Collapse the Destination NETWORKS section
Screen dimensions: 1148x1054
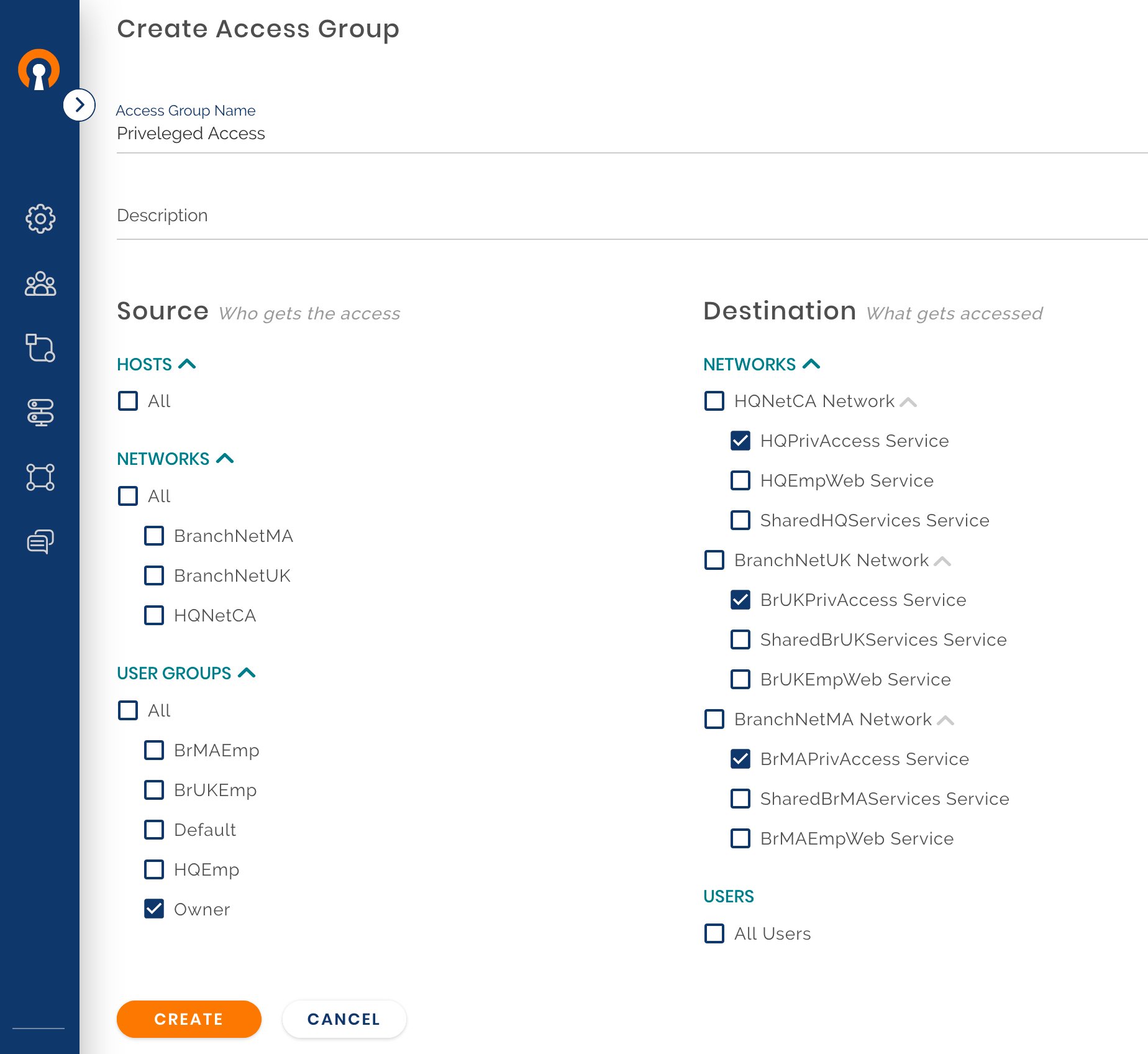pos(811,364)
